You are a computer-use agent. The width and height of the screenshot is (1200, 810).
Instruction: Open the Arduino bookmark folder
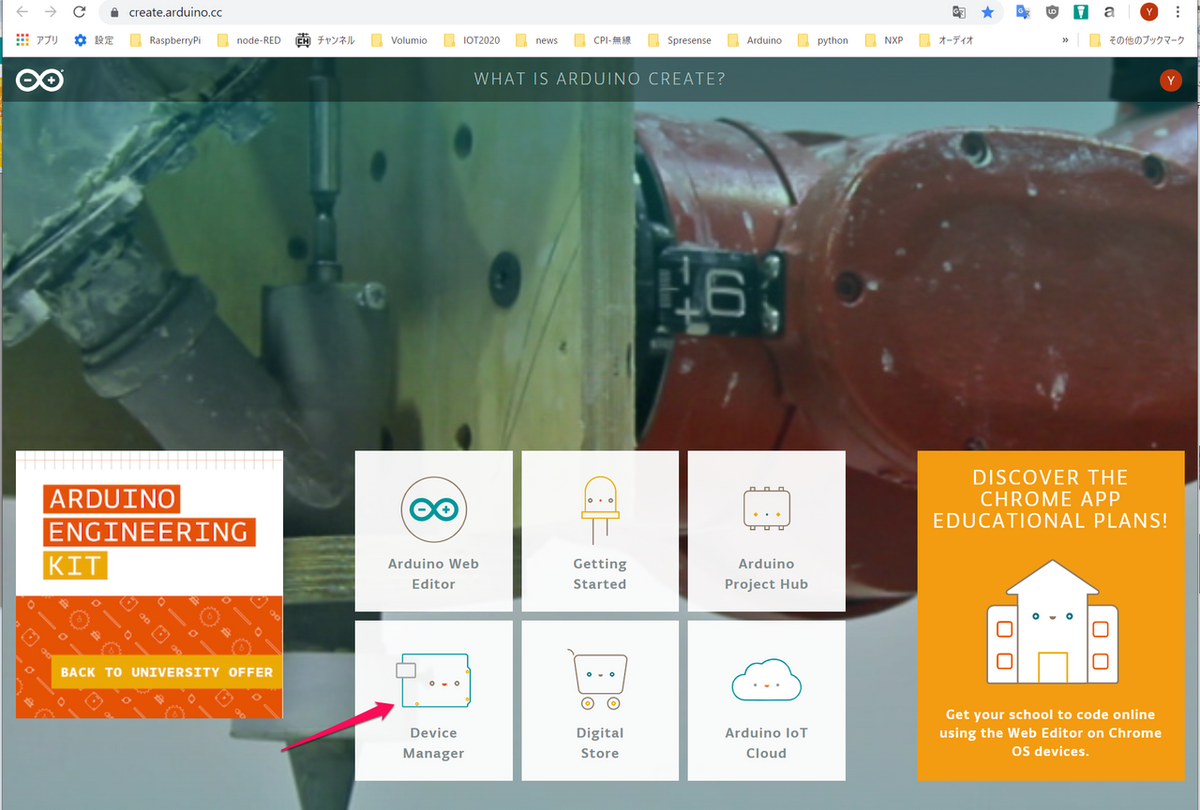point(754,41)
